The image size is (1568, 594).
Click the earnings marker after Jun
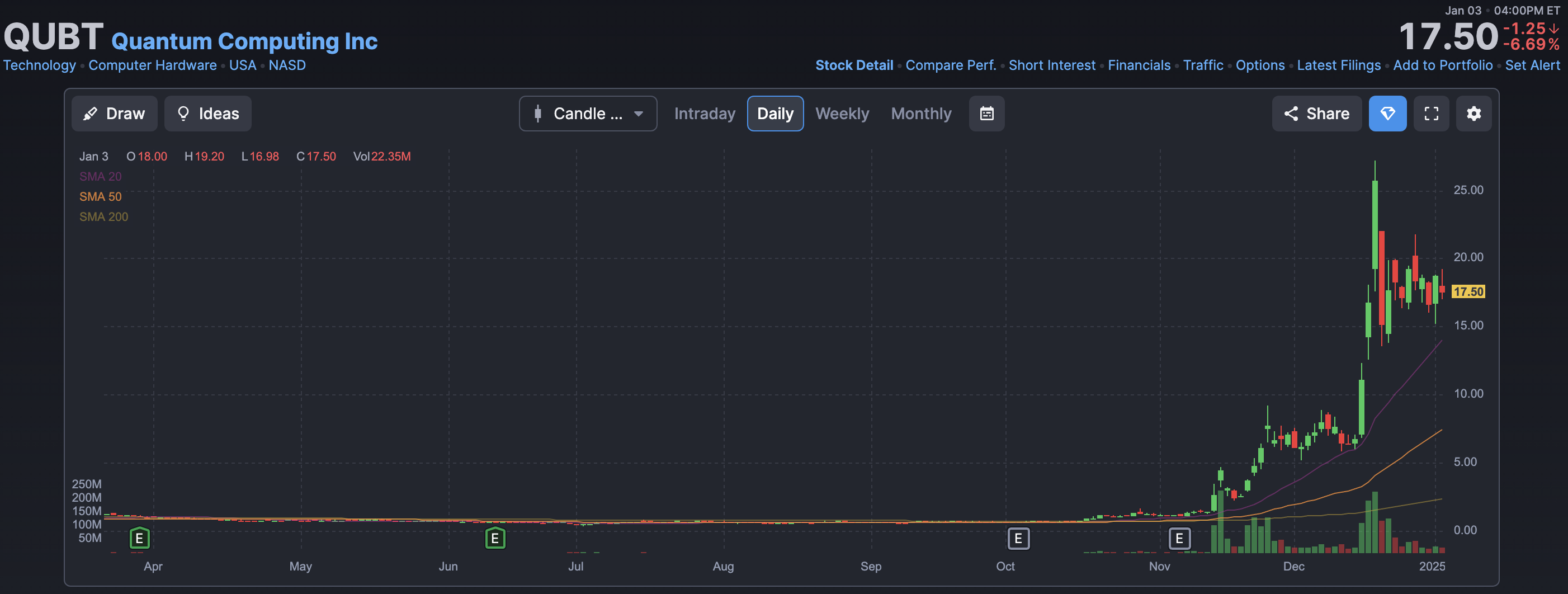495,538
